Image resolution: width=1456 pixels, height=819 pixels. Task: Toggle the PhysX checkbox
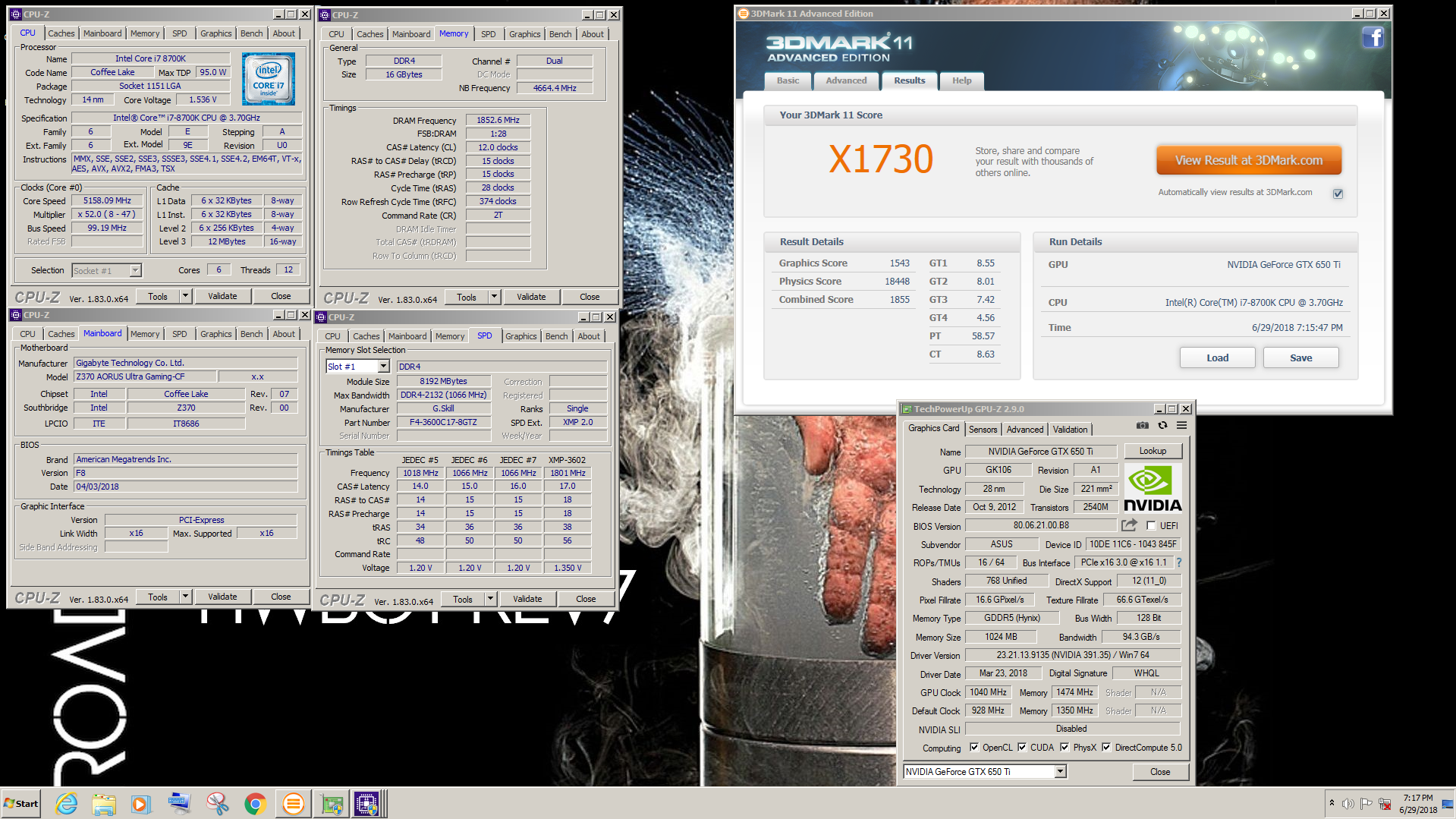tap(1064, 747)
